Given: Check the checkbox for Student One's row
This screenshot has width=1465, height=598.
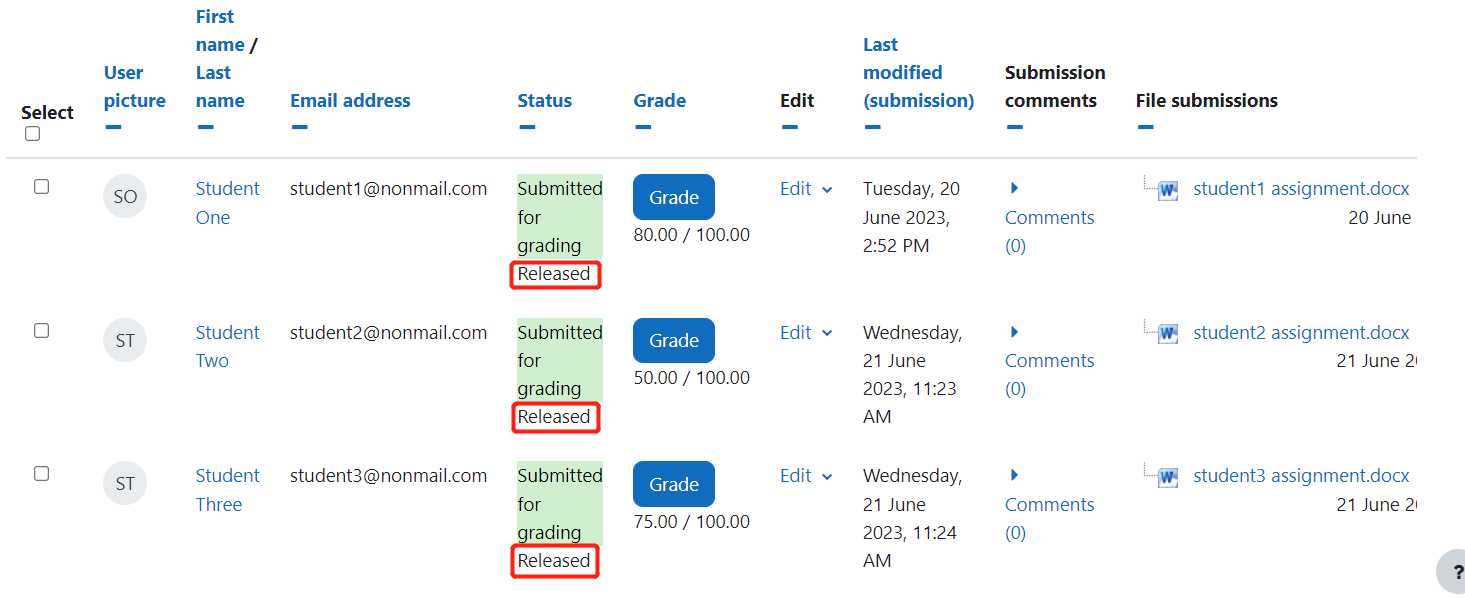Looking at the screenshot, I should click(41, 187).
